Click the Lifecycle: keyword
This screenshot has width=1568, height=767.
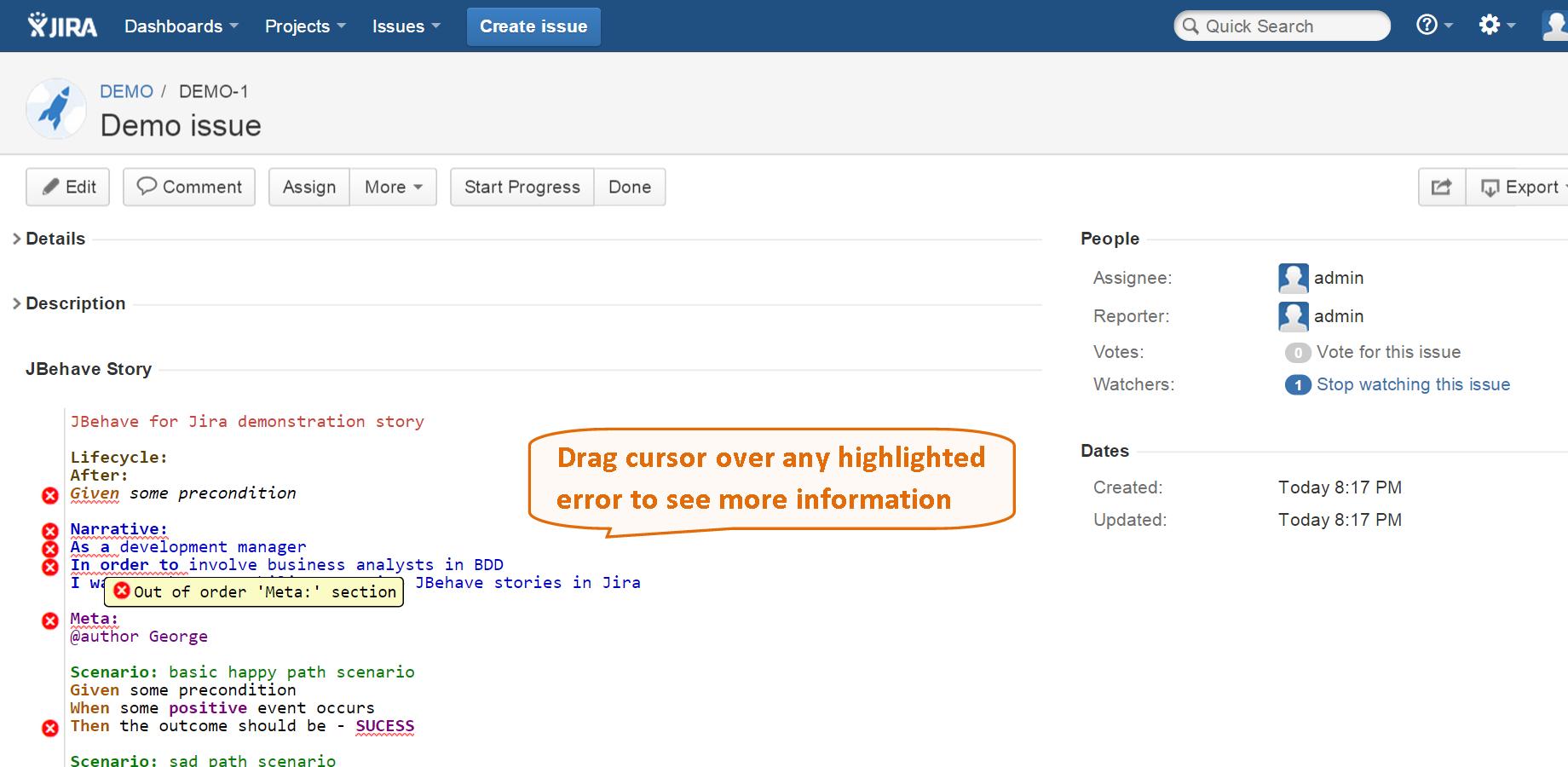coord(118,458)
